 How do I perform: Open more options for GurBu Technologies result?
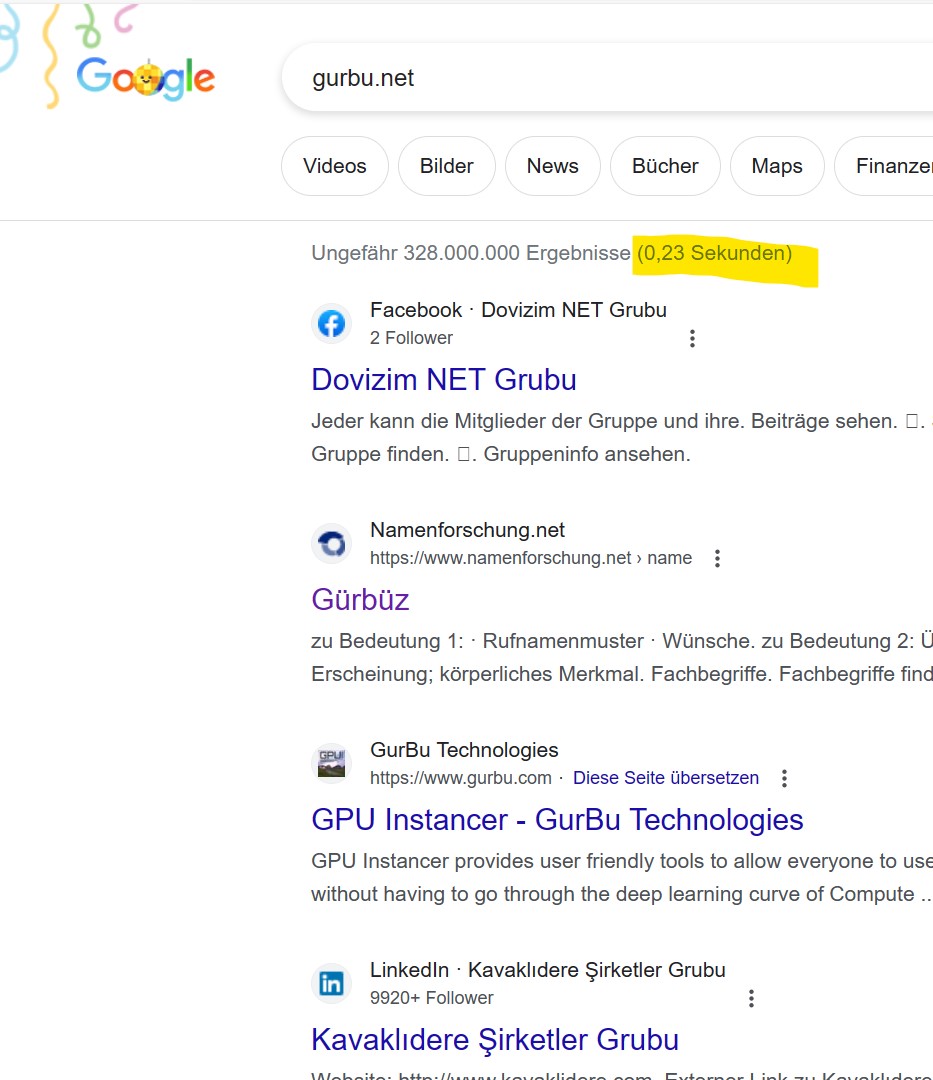(784, 778)
